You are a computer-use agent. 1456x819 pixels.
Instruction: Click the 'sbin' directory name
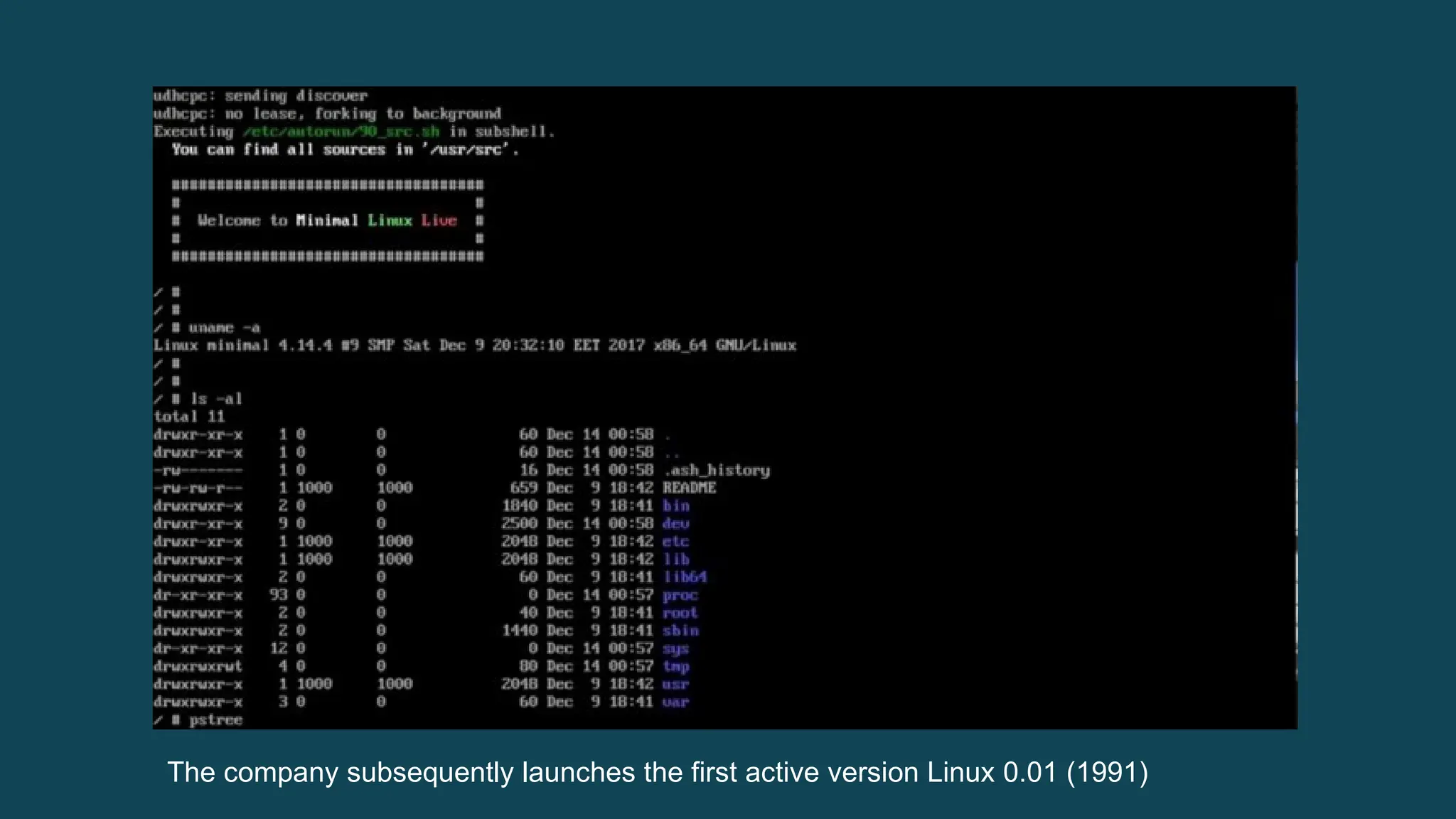[x=680, y=631]
